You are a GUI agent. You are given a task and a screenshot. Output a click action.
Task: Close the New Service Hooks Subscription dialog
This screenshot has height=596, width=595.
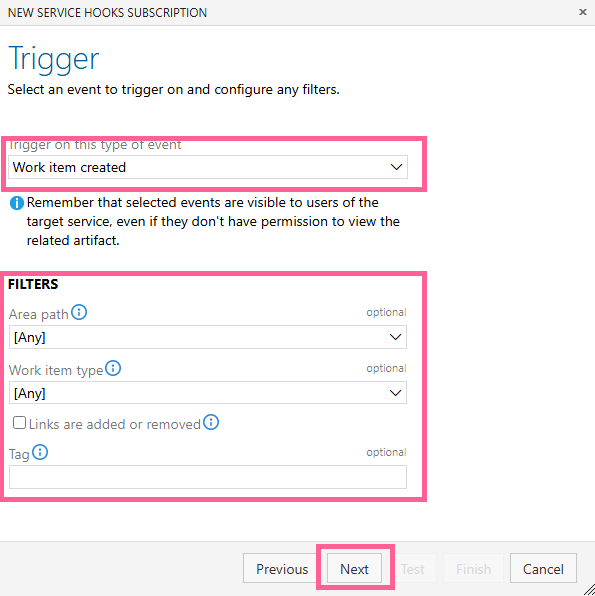582,12
